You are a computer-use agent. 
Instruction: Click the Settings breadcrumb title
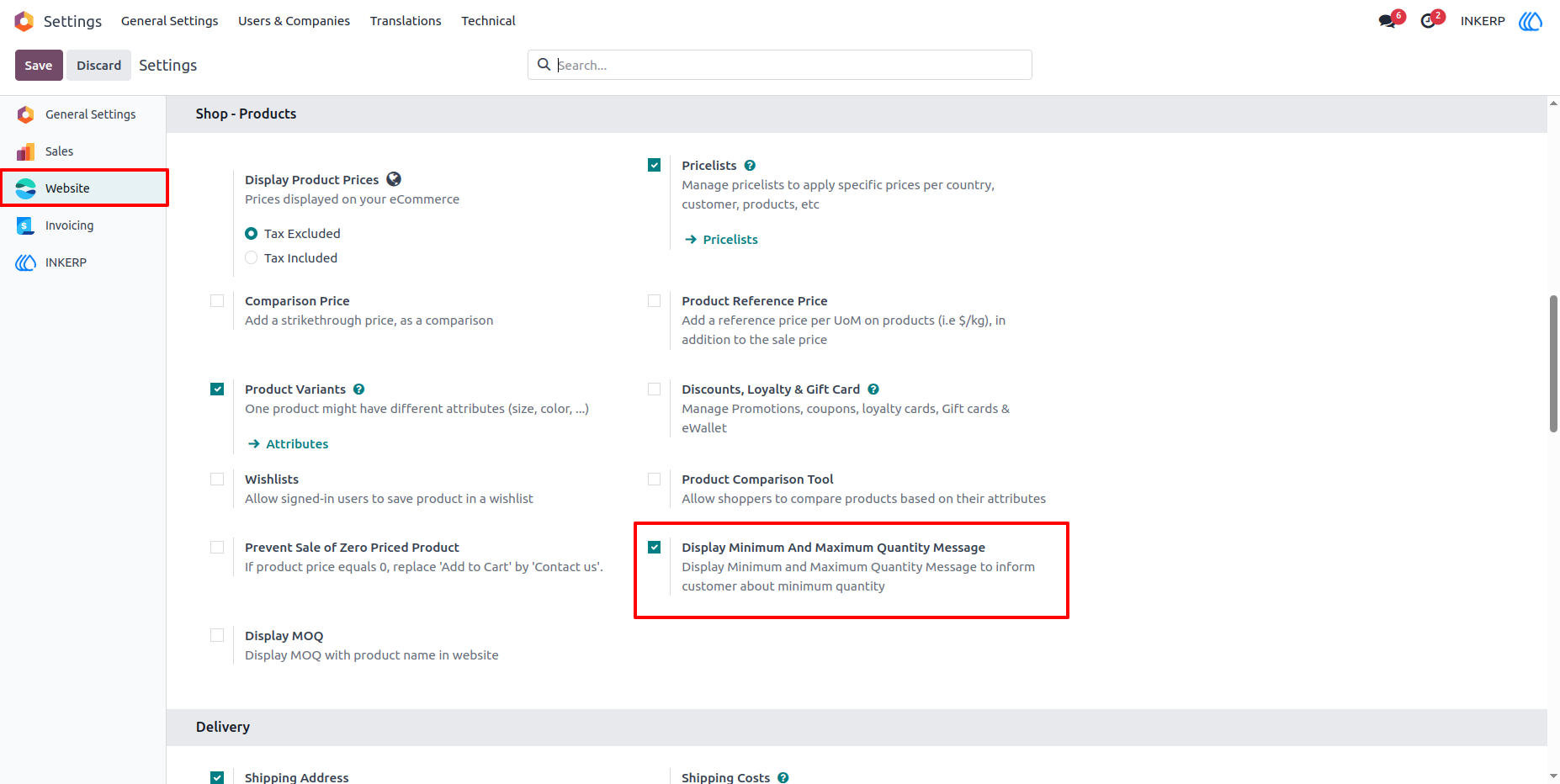tap(168, 66)
